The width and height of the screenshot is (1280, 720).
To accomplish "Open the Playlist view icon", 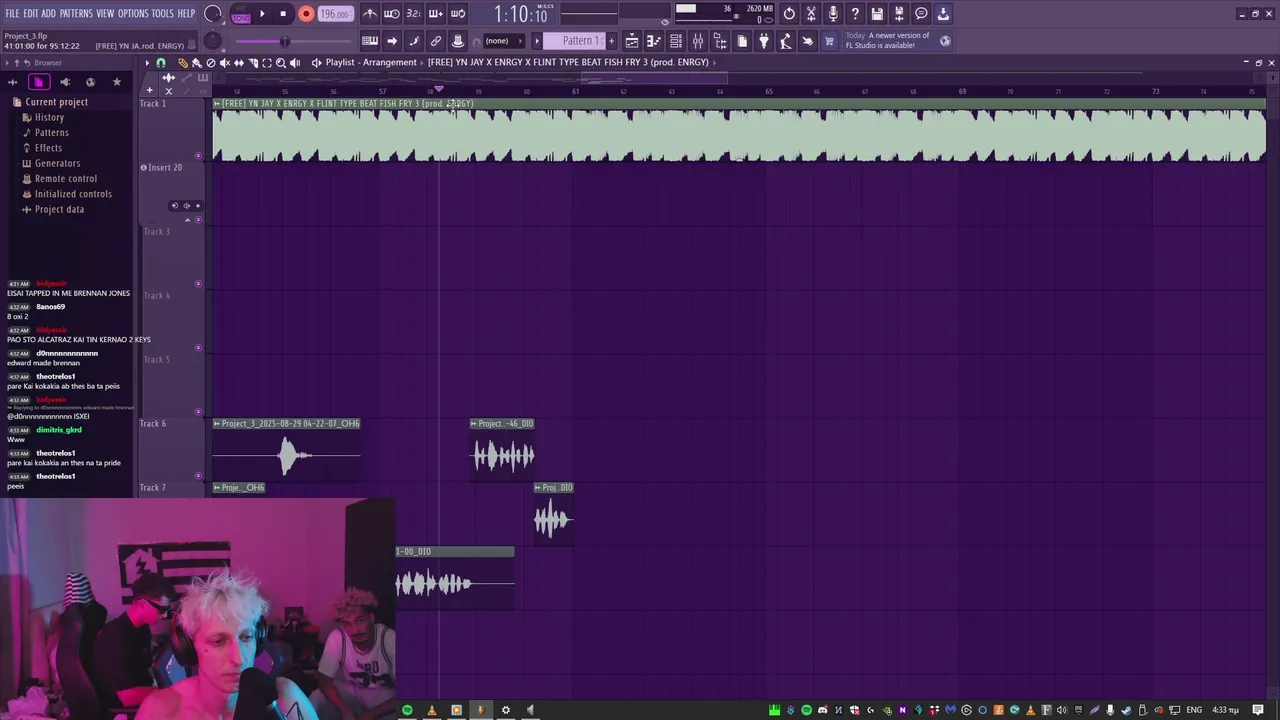I will tap(632, 41).
